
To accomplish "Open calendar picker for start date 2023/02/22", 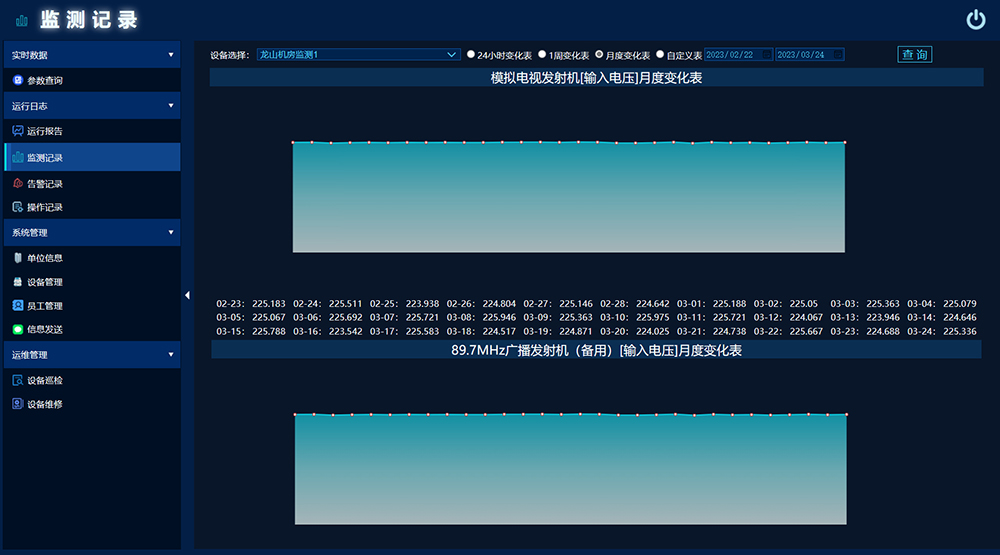I will click(767, 55).
